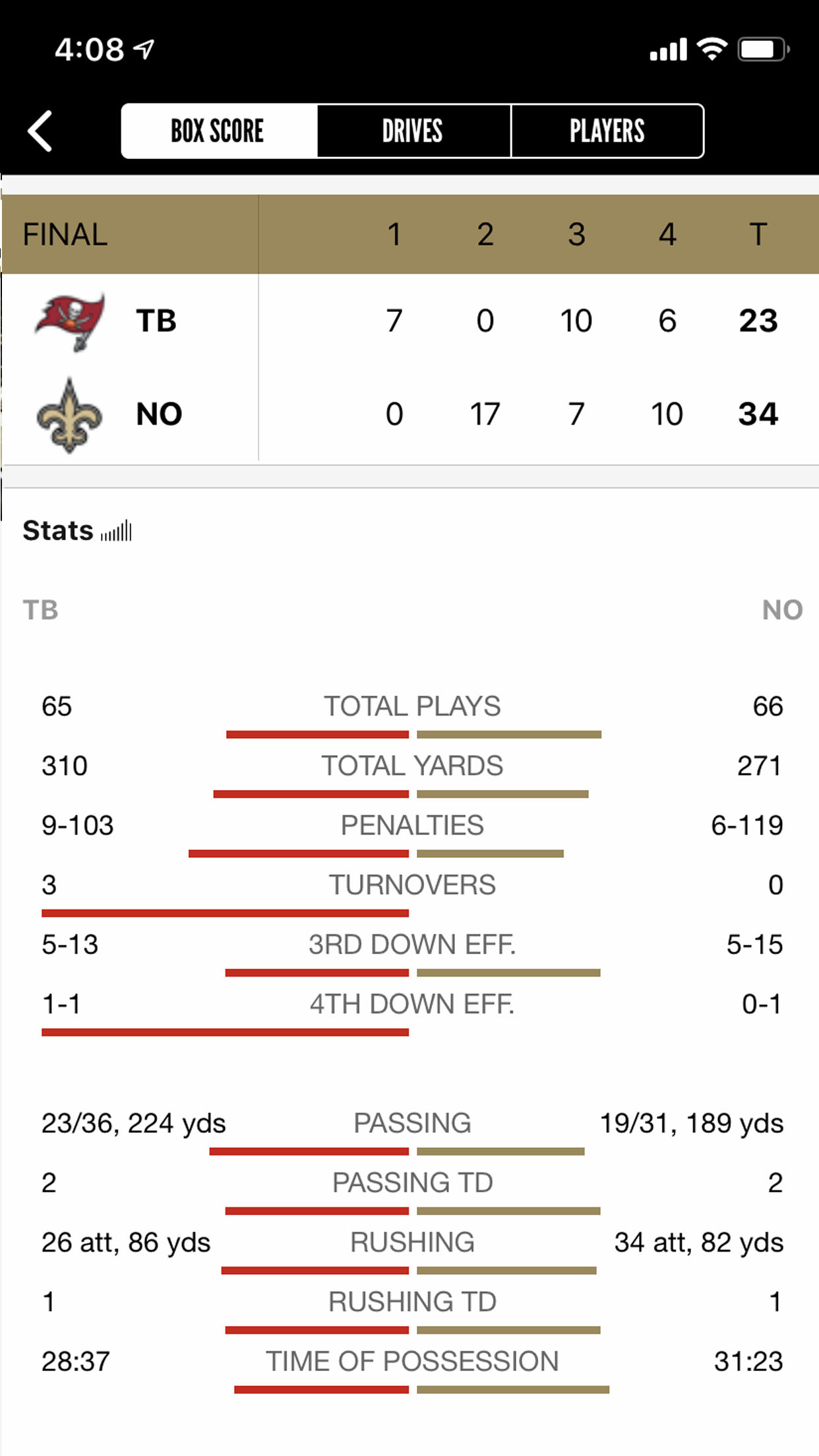Tap the battery status icon
This screenshot has height=1456, width=819.
coord(763,49)
